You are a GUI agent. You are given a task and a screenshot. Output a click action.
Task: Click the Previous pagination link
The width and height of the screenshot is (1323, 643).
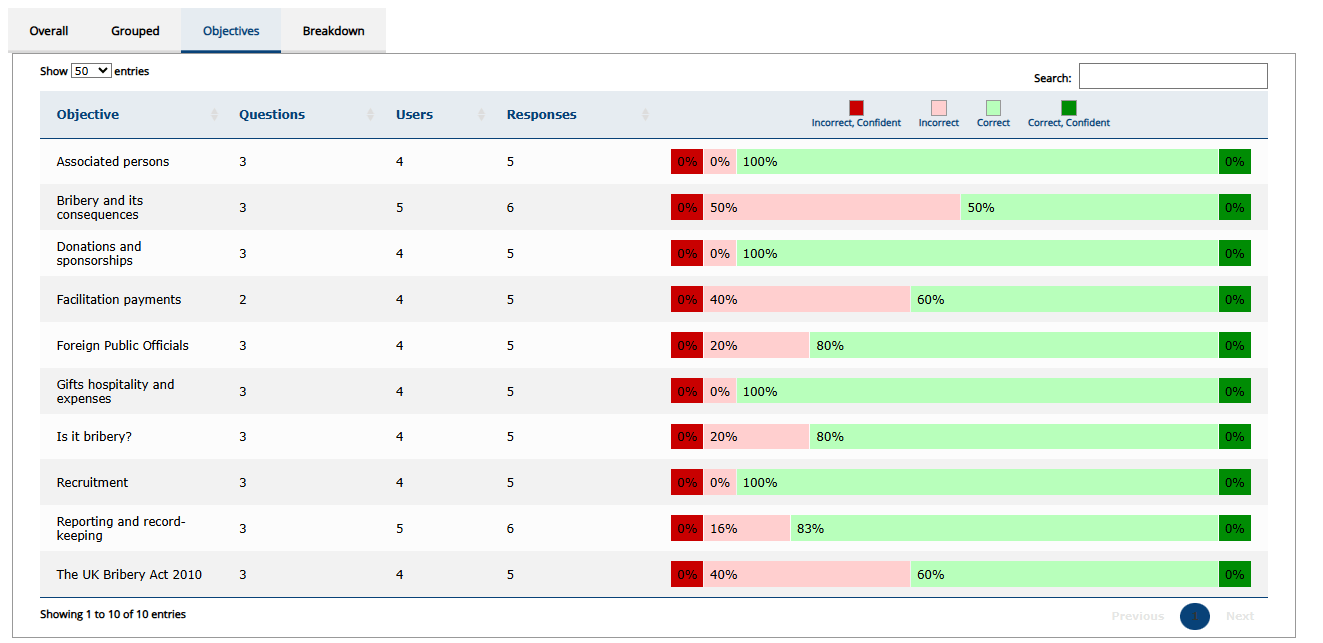pyautogui.click(x=1137, y=616)
